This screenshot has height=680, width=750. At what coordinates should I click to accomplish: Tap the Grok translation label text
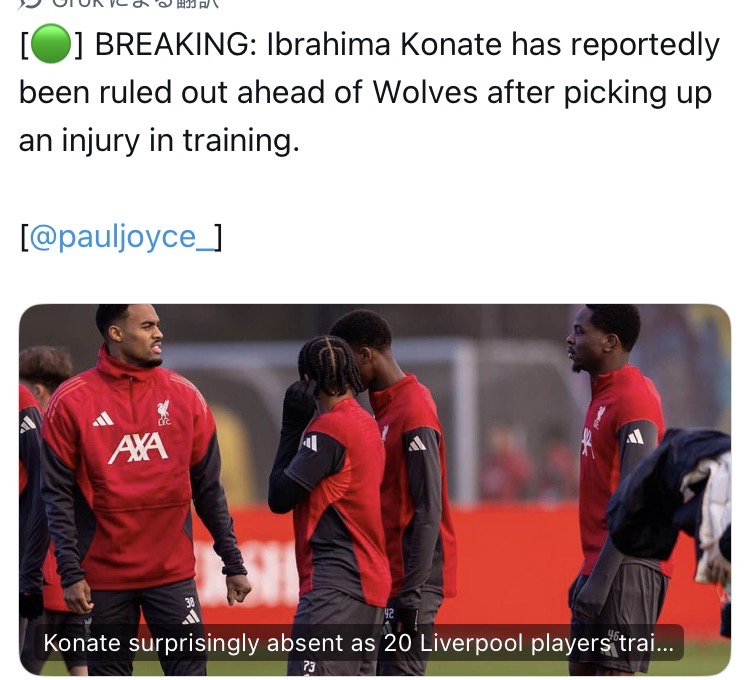[x=135, y=3]
